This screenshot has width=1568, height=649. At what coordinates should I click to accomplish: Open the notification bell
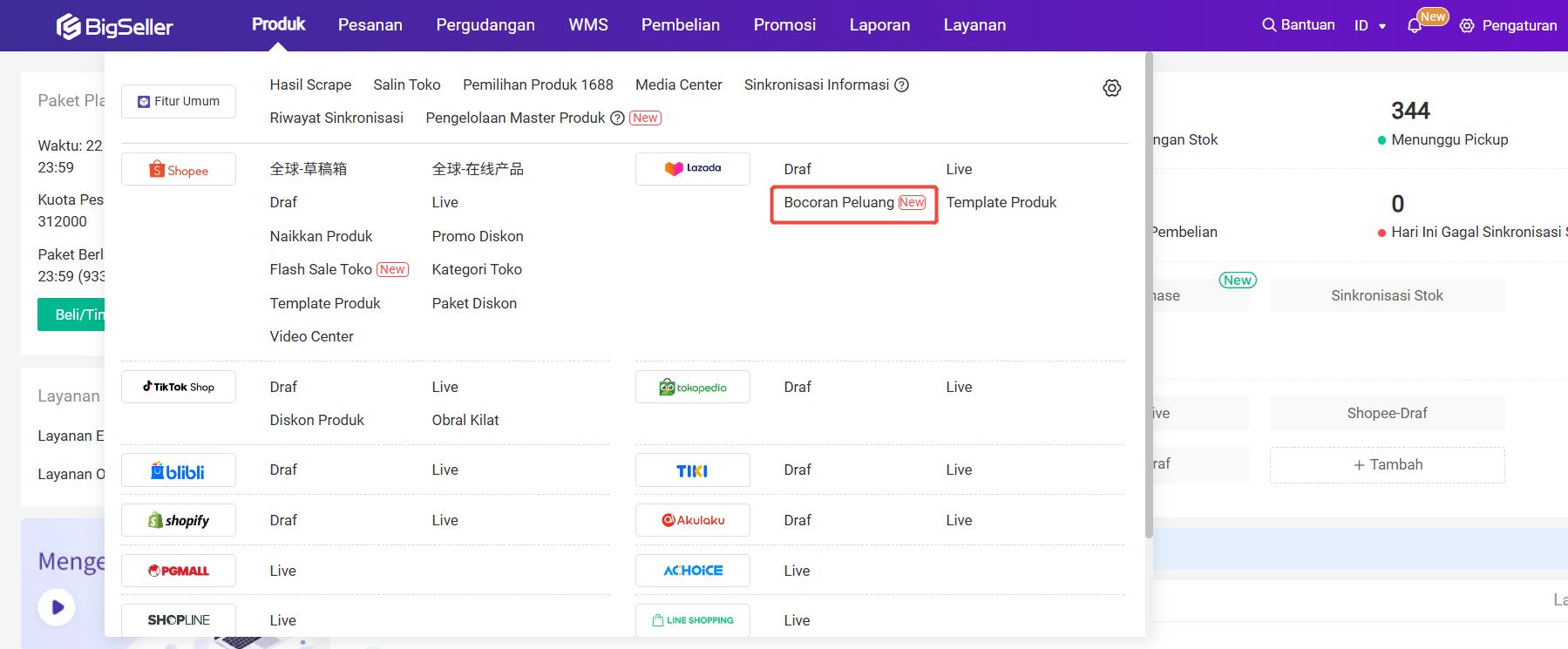(x=1414, y=26)
